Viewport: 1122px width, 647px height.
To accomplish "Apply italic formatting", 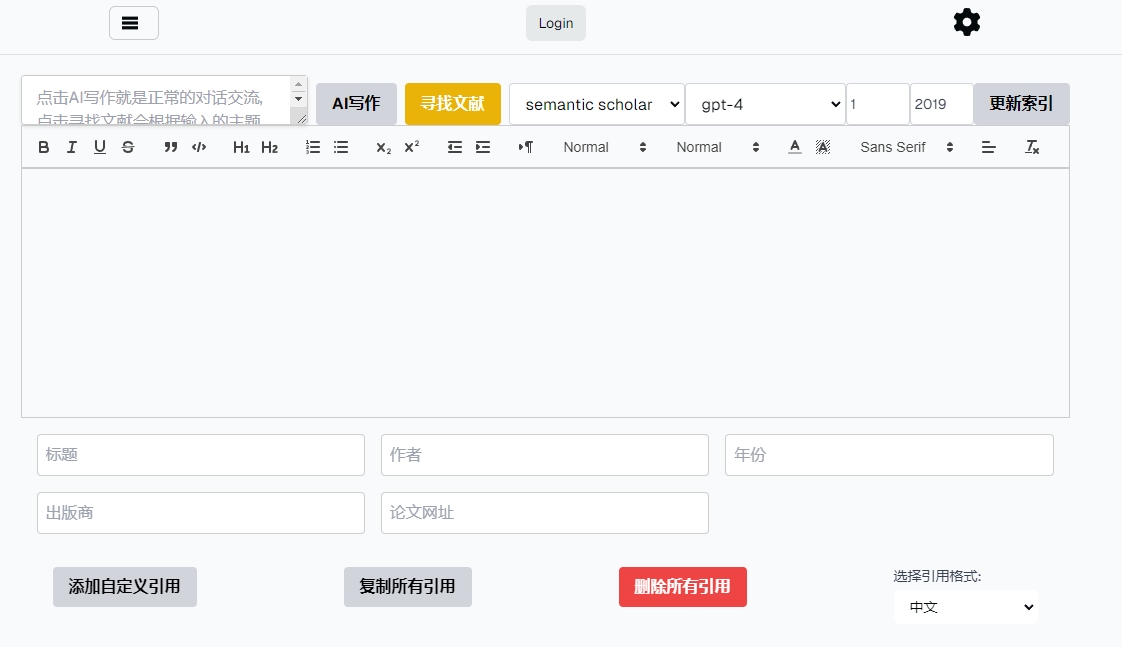I will point(72,147).
